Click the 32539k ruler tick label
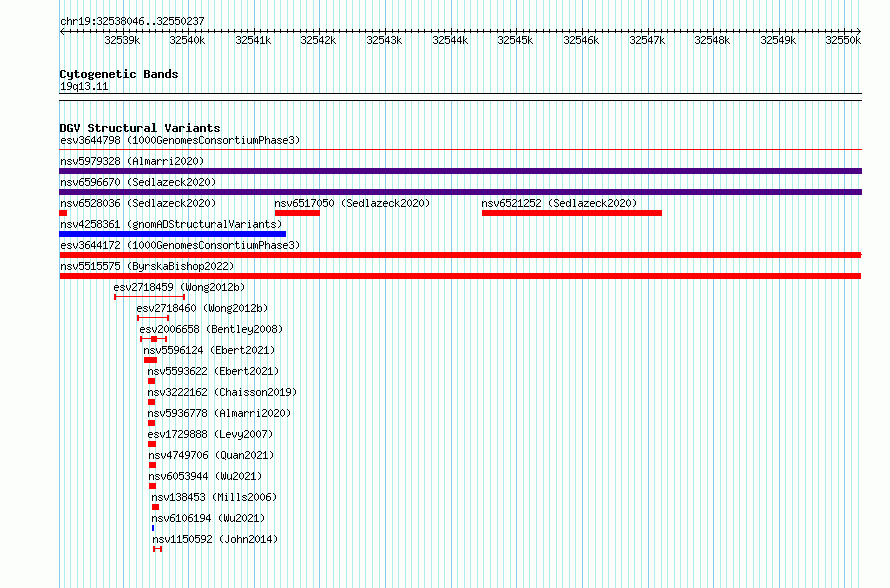The image size is (890, 588). click(x=123, y=40)
